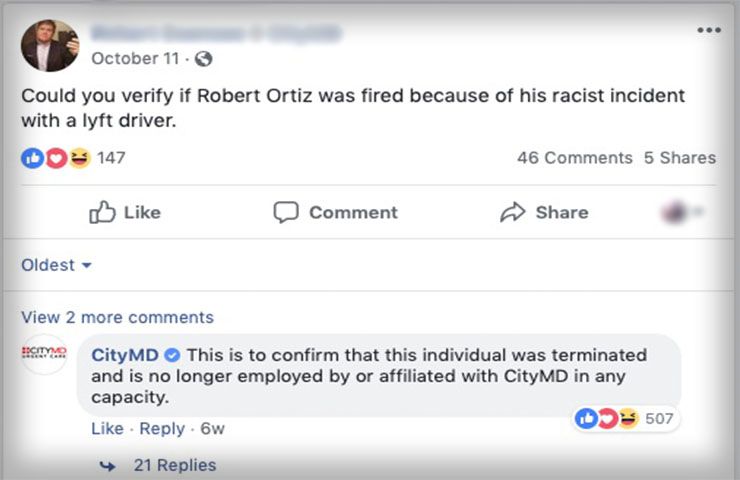Click the public globe privacy icon
Image resolution: width=740 pixels, height=480 pixels.
pos(204,59)
